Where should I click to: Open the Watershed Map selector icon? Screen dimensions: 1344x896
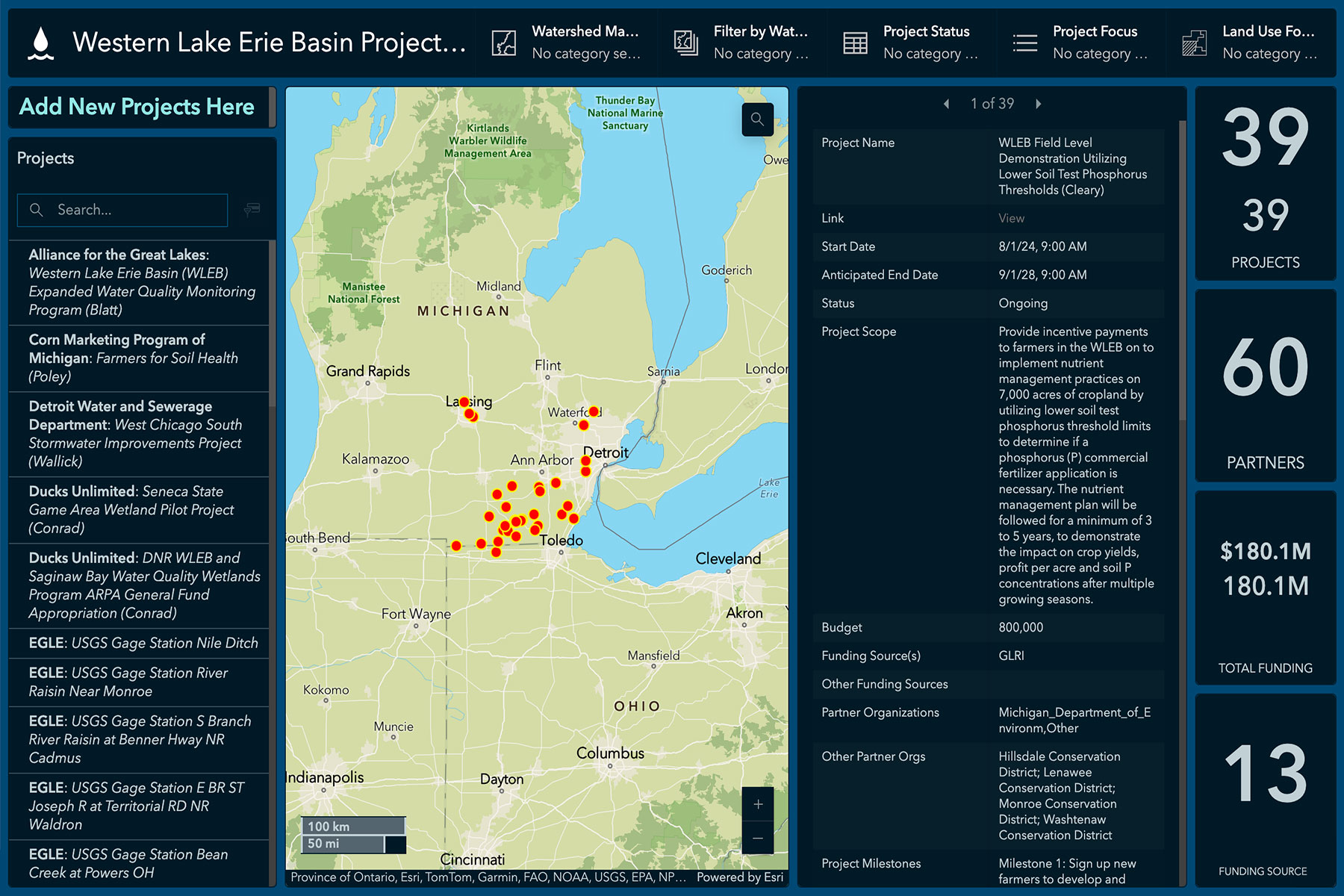click(x=504, y=43)
